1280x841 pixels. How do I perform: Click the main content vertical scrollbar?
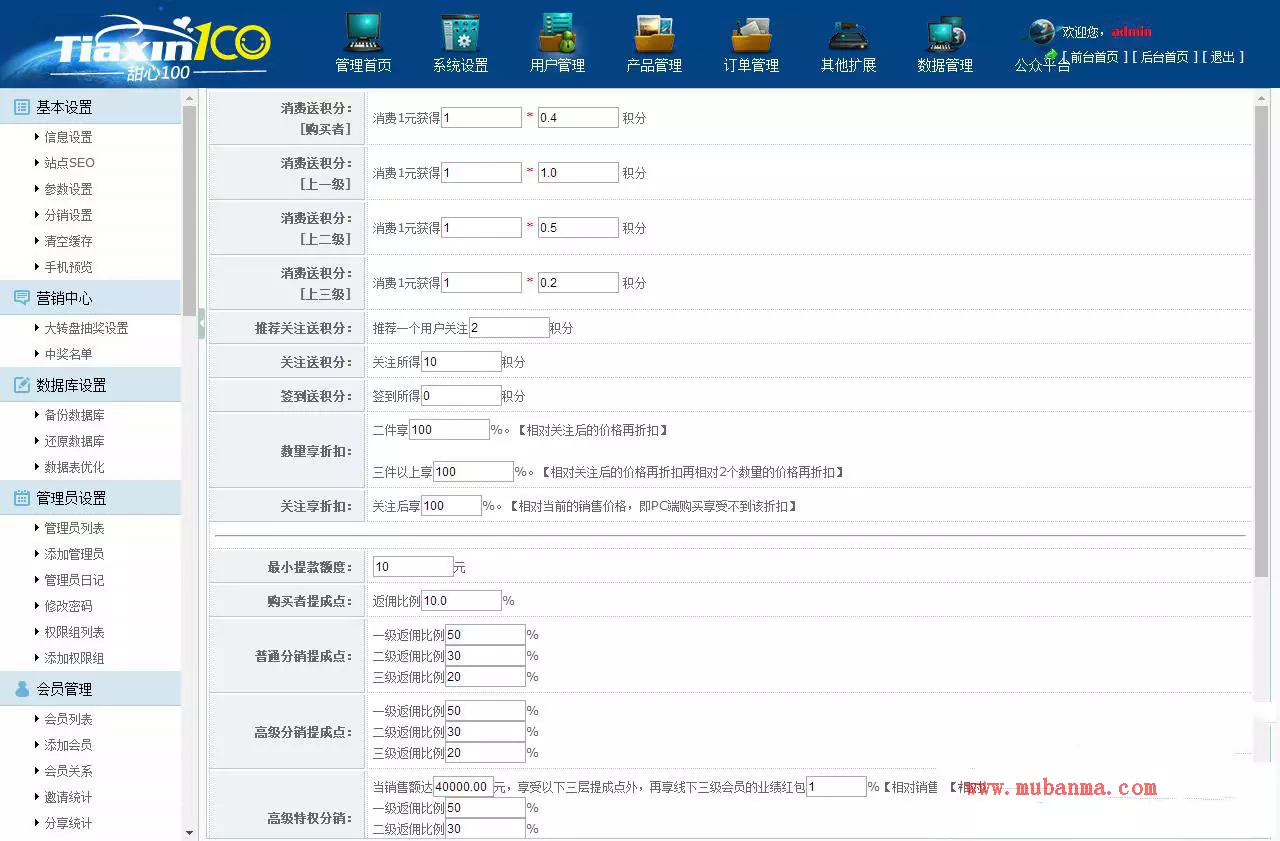1261,340
